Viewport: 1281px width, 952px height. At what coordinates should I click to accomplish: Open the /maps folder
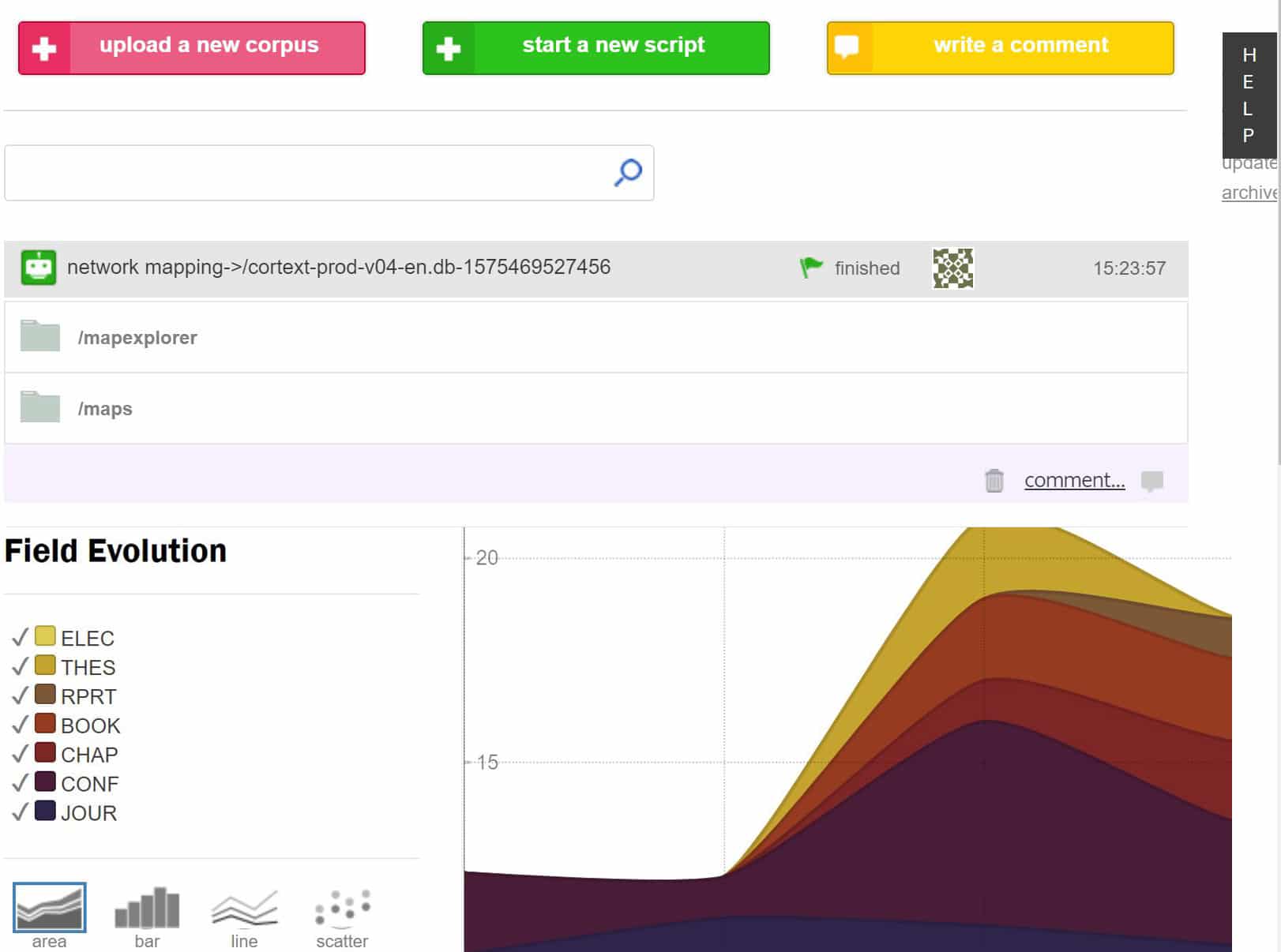(x=596, y=408)
